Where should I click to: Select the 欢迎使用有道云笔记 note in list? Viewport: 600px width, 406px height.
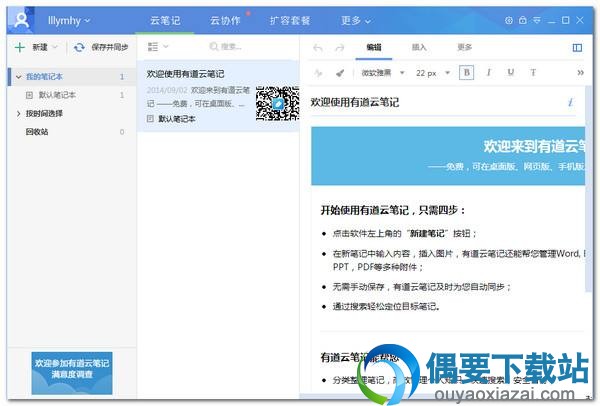click(218, 96)
